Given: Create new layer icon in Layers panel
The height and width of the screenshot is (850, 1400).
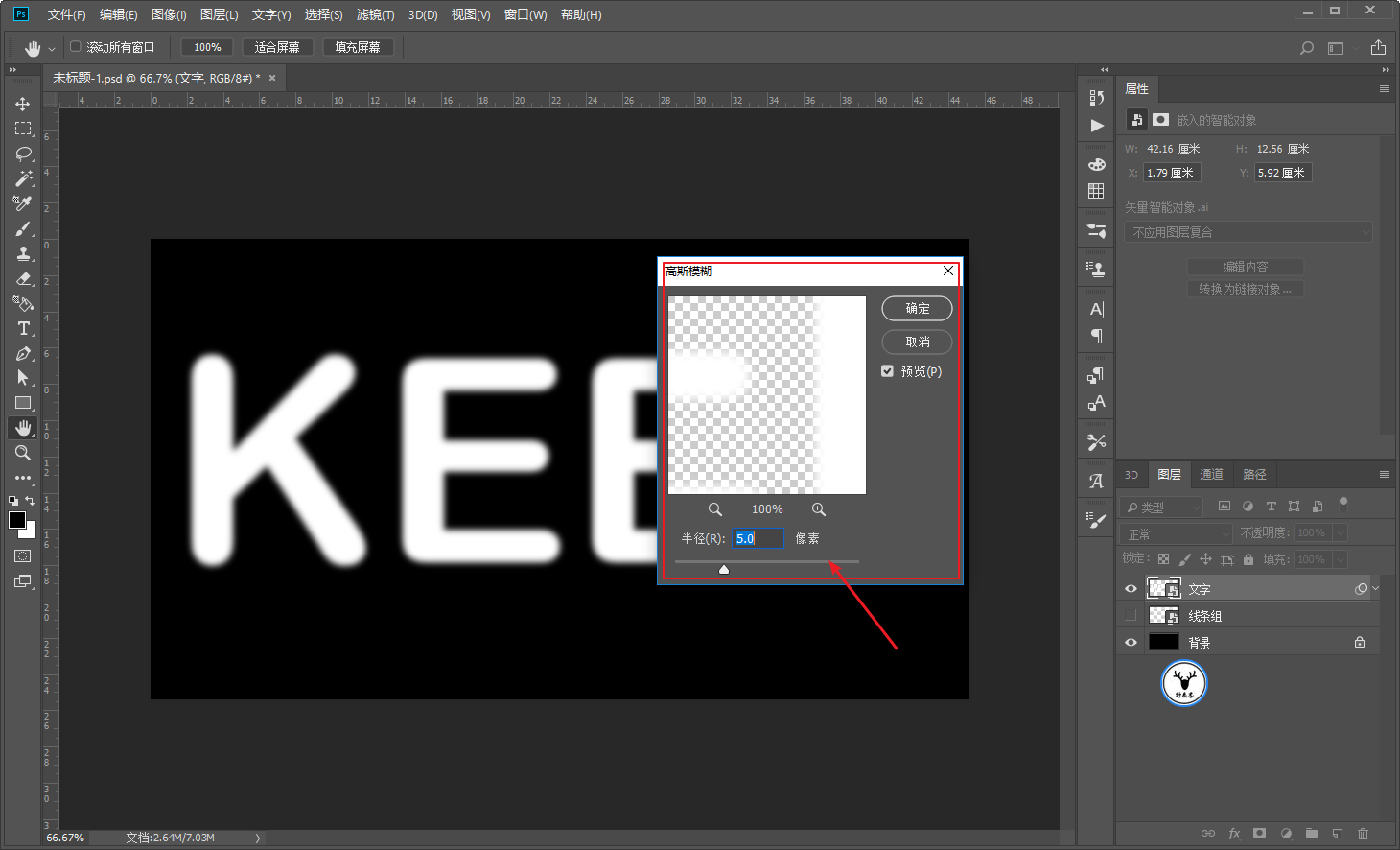Looking at the screenshot, I should tap(1338, 834).
